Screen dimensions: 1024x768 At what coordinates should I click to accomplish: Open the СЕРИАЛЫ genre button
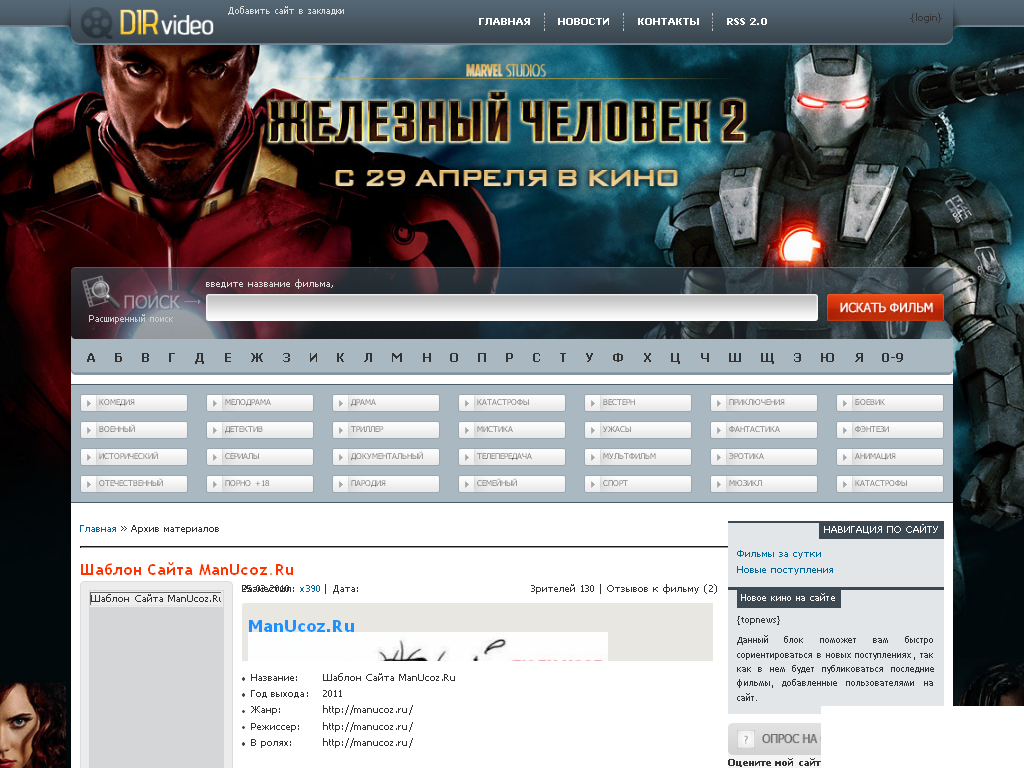[260, 456]
